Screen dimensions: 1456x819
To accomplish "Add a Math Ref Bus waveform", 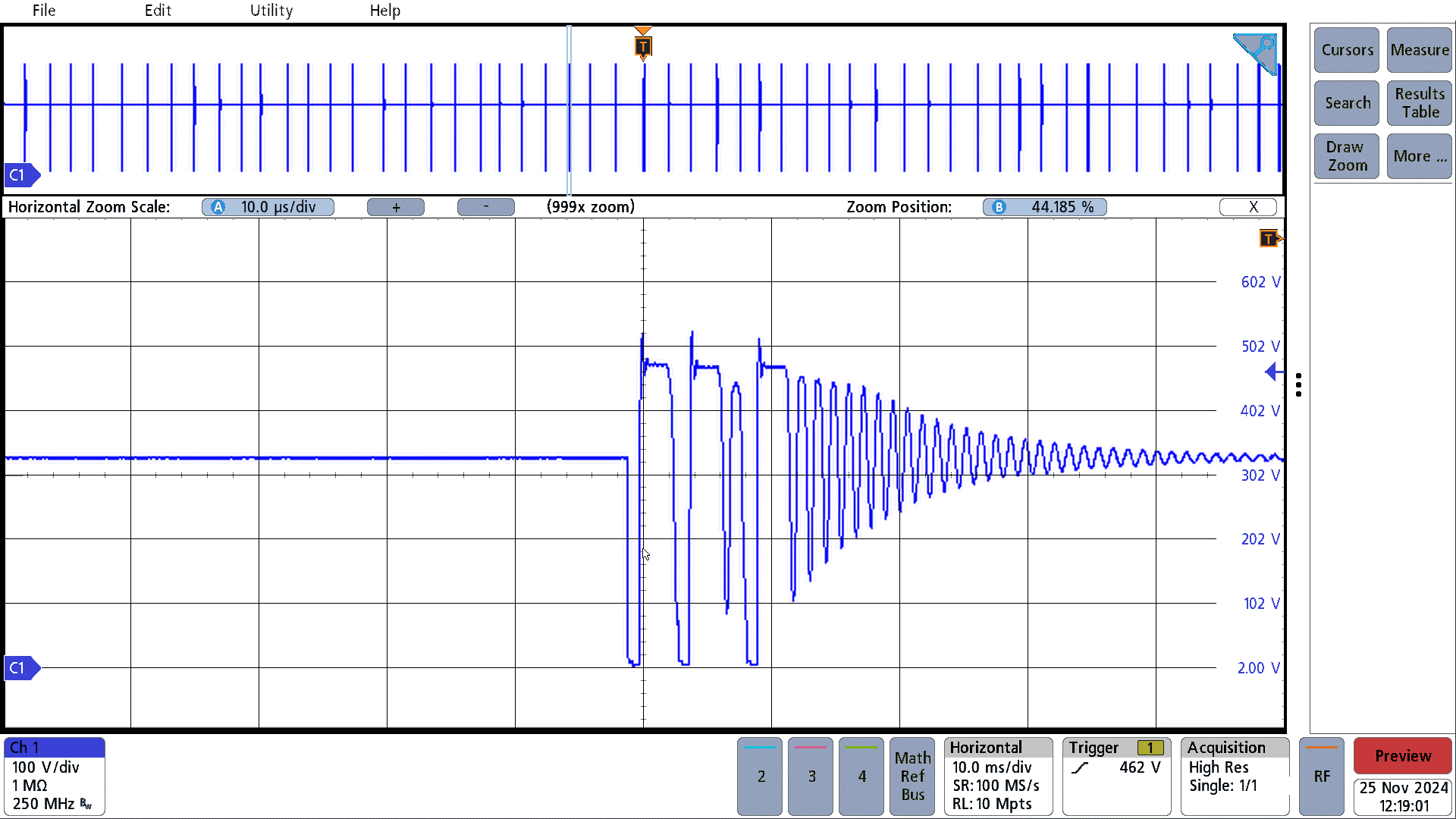I will point(912,777).
